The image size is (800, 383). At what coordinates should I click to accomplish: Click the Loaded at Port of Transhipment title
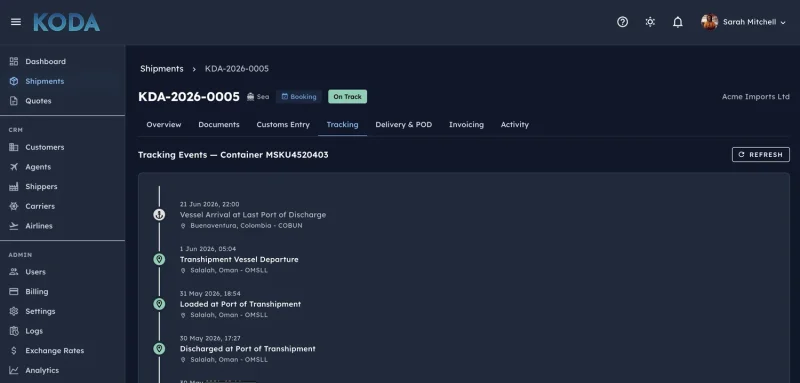[240, 304]
